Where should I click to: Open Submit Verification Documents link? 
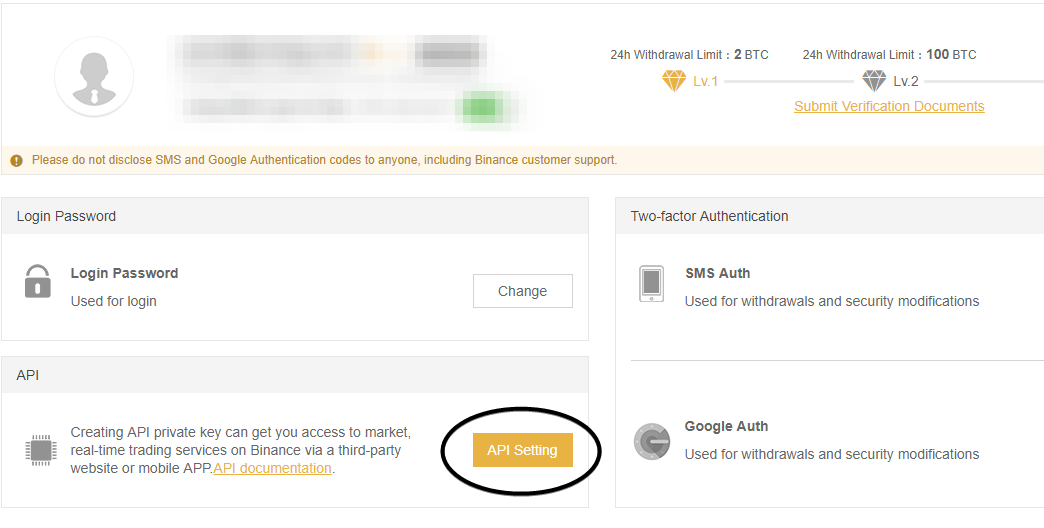pos(889,107)
